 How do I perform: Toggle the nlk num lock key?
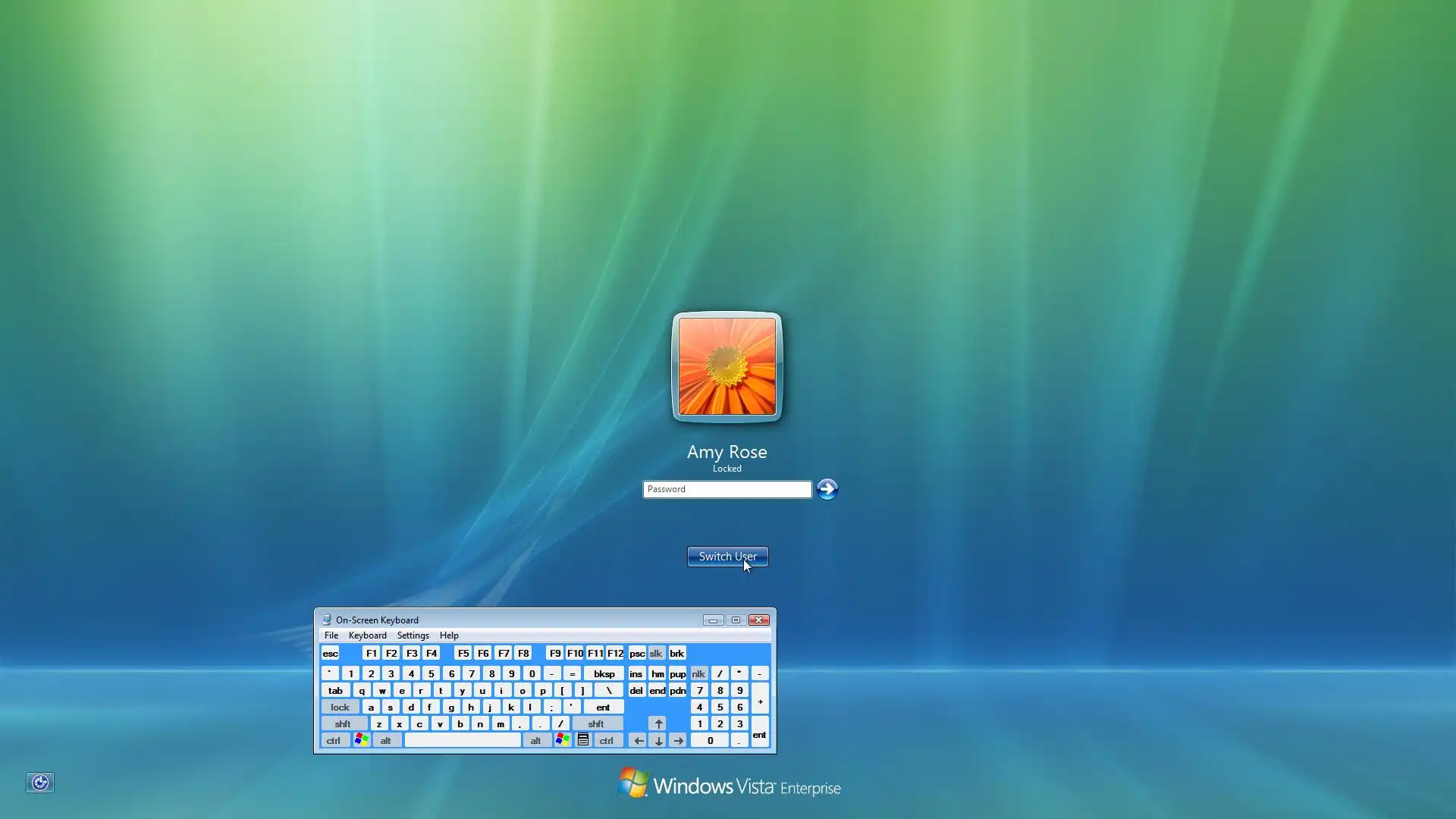point(698,673)
